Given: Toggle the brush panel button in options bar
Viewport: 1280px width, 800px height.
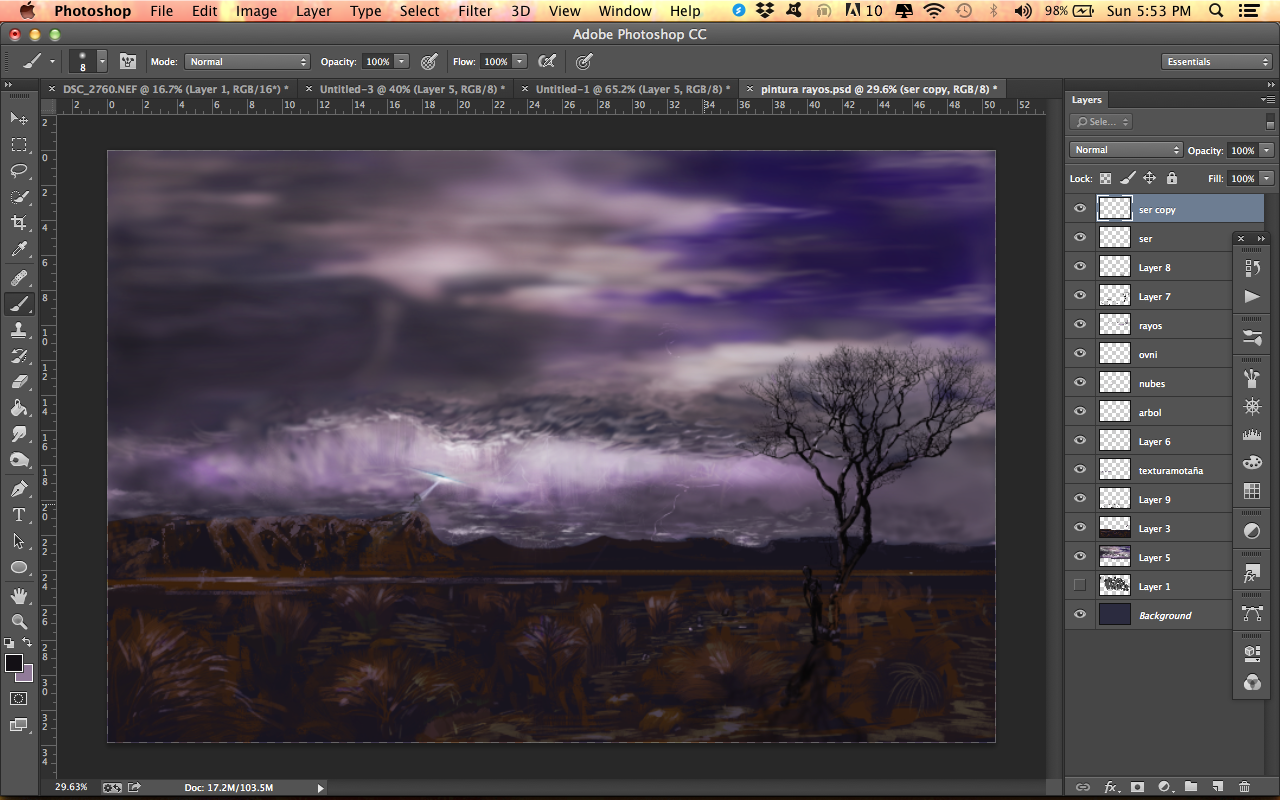Looking at the screenshot, I should pyautogui.click(x=128, y=61).
